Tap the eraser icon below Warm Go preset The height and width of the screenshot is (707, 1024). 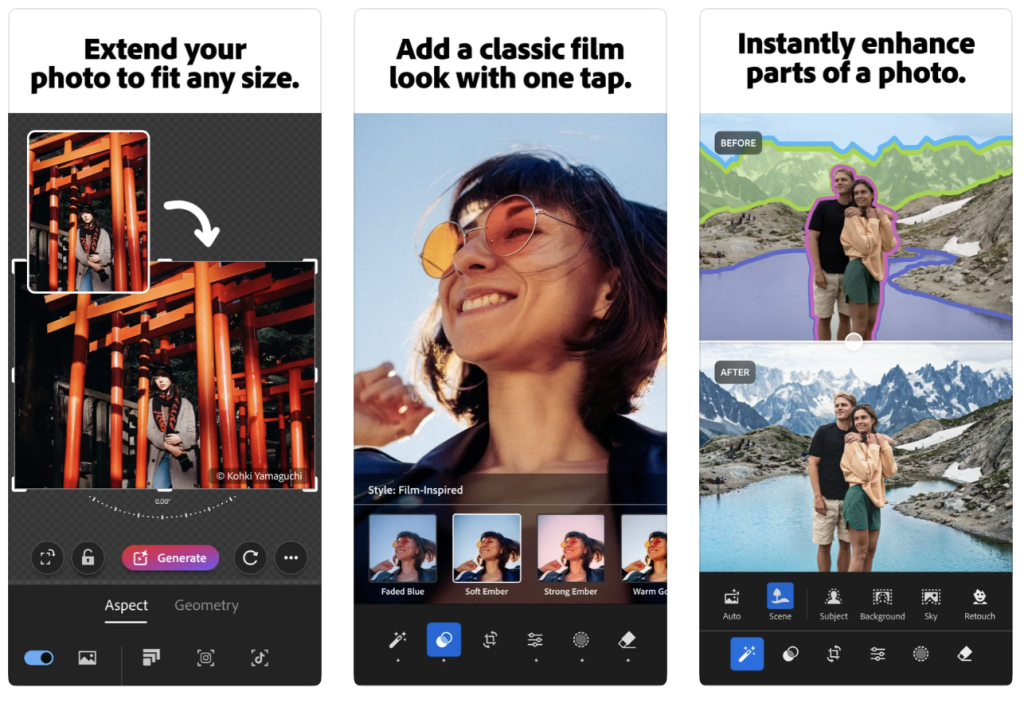pyautogui.click(x=627, y=640)
